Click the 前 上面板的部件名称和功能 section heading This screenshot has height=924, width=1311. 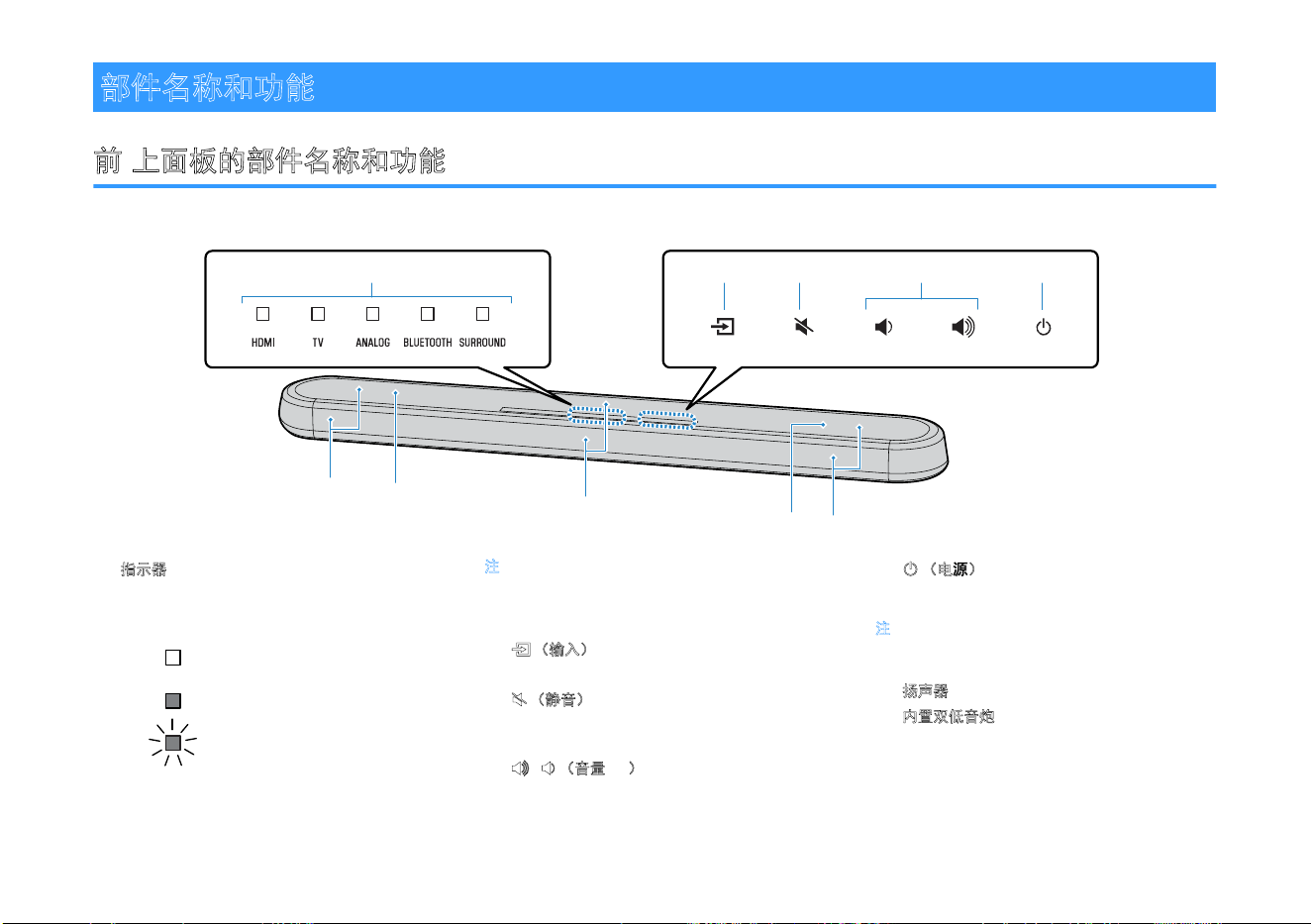(269, 160)
